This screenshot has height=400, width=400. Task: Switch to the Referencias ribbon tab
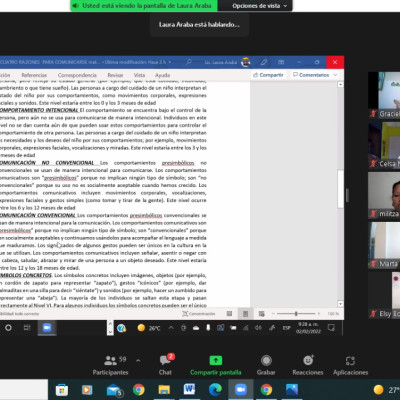click(34, 75)
